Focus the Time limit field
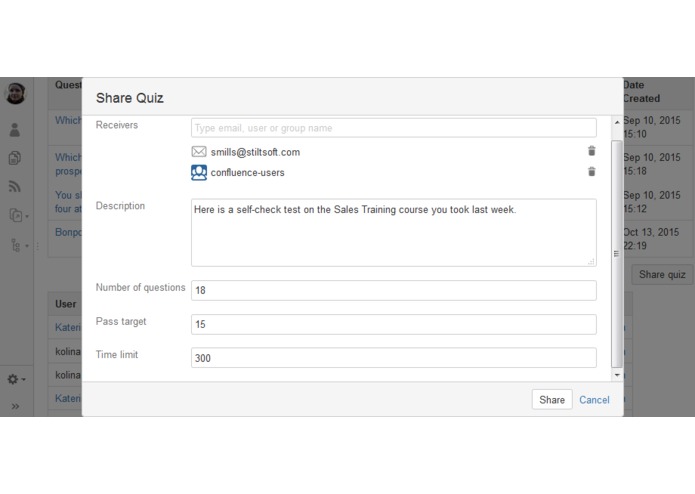The width and height of the screenshot is (695, 494). [x=394, y=358]
